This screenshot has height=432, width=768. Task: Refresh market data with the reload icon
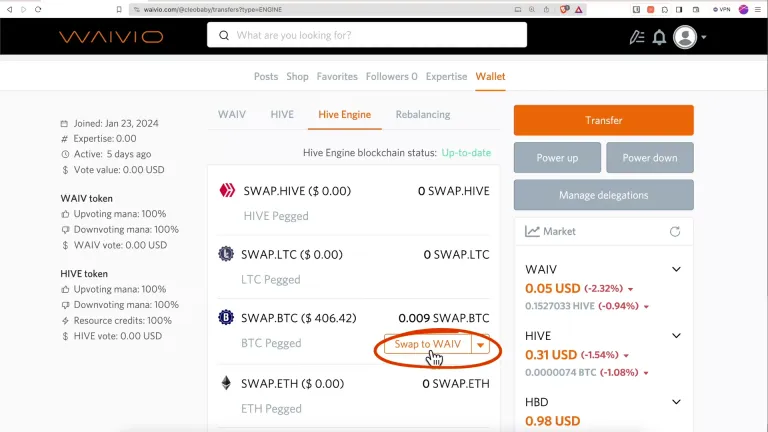(x=675, y=232)
